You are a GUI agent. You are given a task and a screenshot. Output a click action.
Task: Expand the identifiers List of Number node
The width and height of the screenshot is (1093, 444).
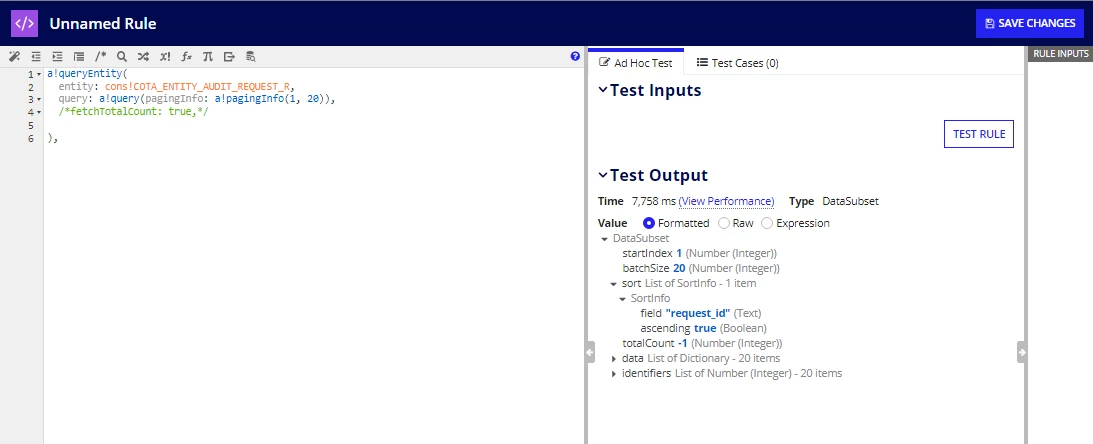[613, 374]
